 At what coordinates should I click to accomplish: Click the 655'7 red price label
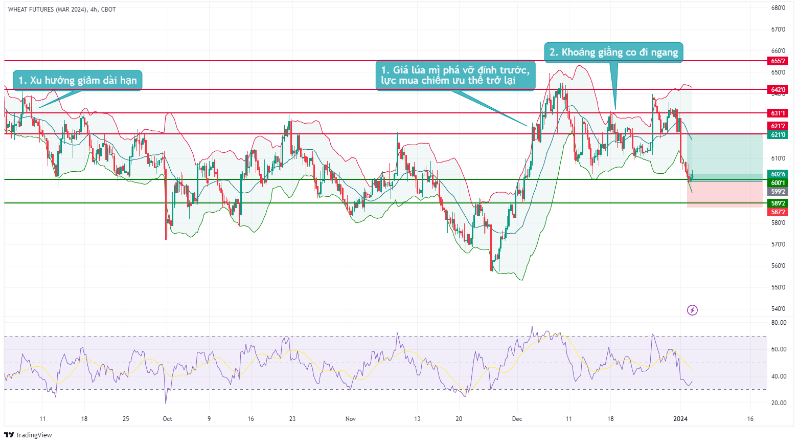click(x=777, y=61)
